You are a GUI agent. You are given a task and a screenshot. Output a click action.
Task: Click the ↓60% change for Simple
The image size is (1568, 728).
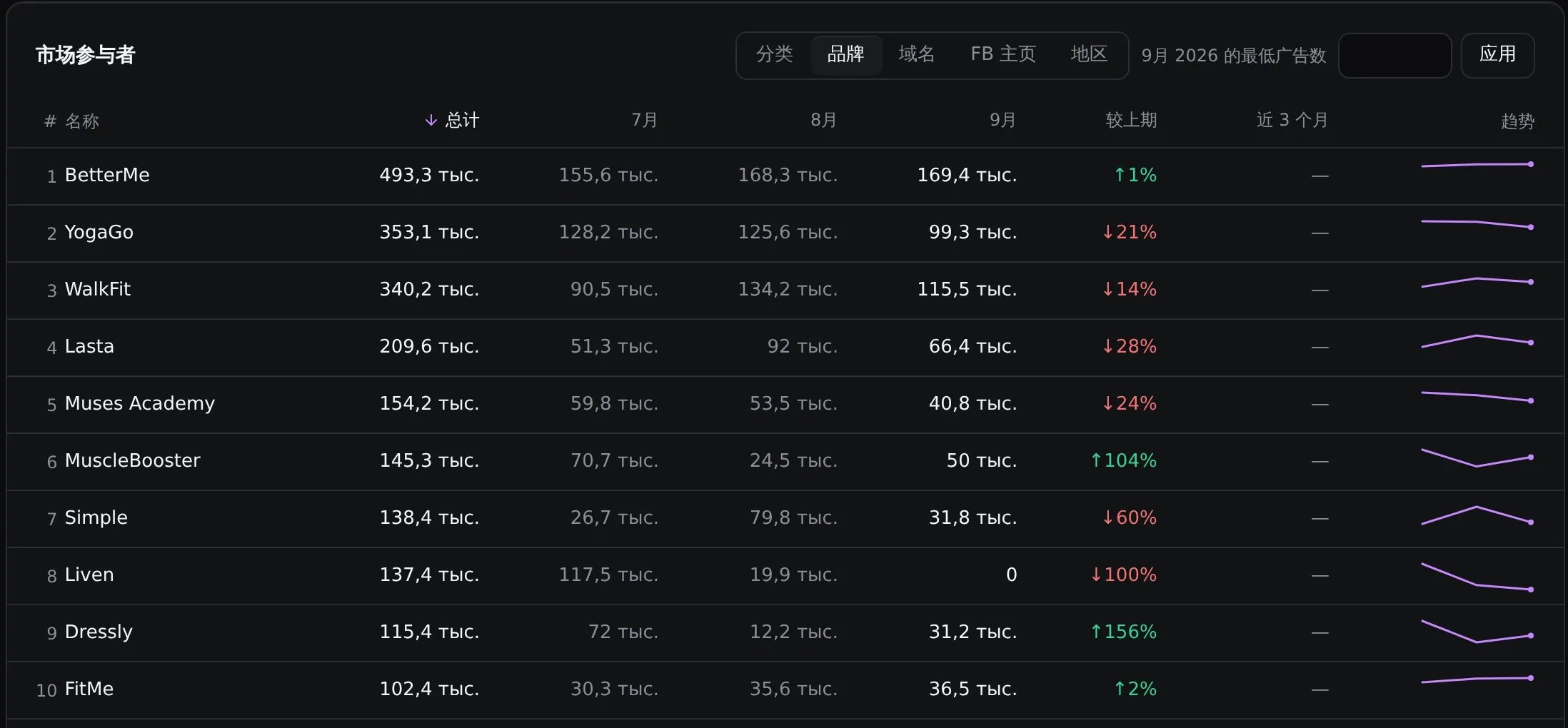[1130, 517]
